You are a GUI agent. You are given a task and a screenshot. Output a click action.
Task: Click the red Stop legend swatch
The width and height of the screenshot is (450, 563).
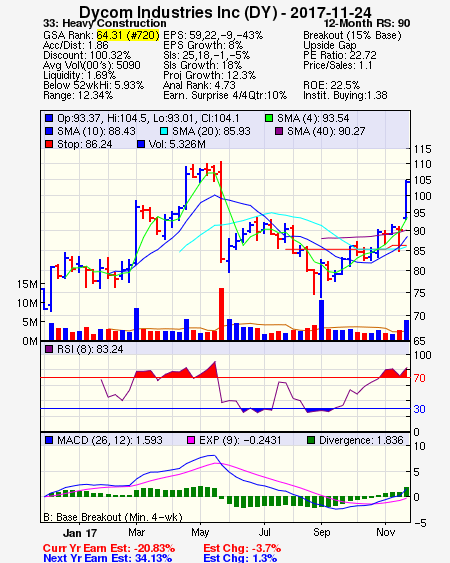pos(49,144)
